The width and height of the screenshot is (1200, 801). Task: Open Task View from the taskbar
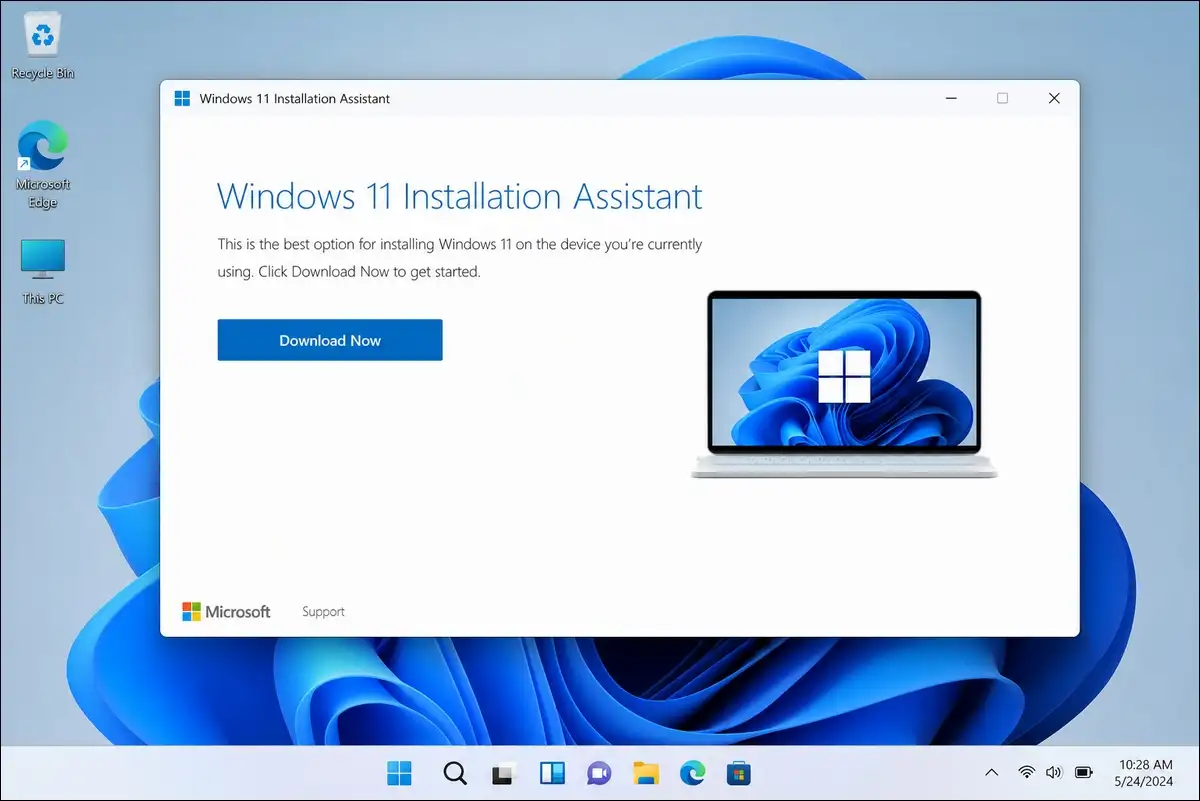point(503,773)
